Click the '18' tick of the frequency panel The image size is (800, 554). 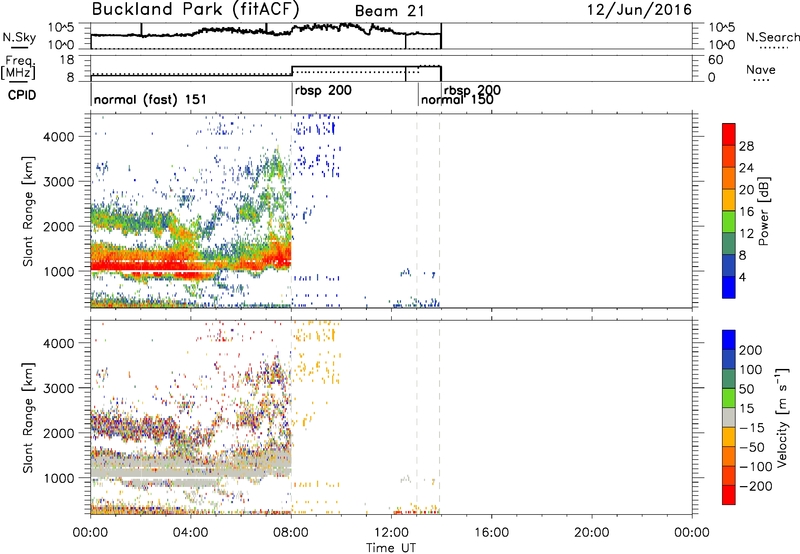point(67,60)
